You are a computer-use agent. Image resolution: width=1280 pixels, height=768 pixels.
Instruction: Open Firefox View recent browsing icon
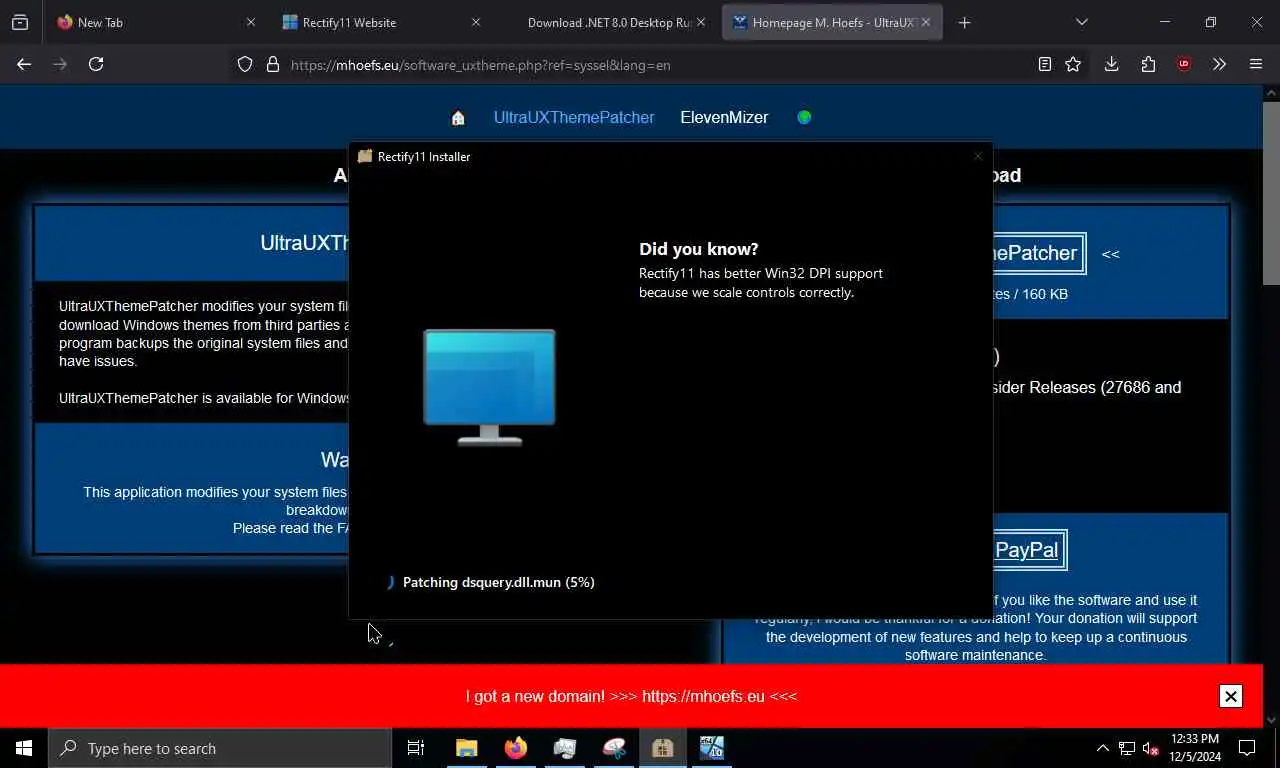pos(20,22)
